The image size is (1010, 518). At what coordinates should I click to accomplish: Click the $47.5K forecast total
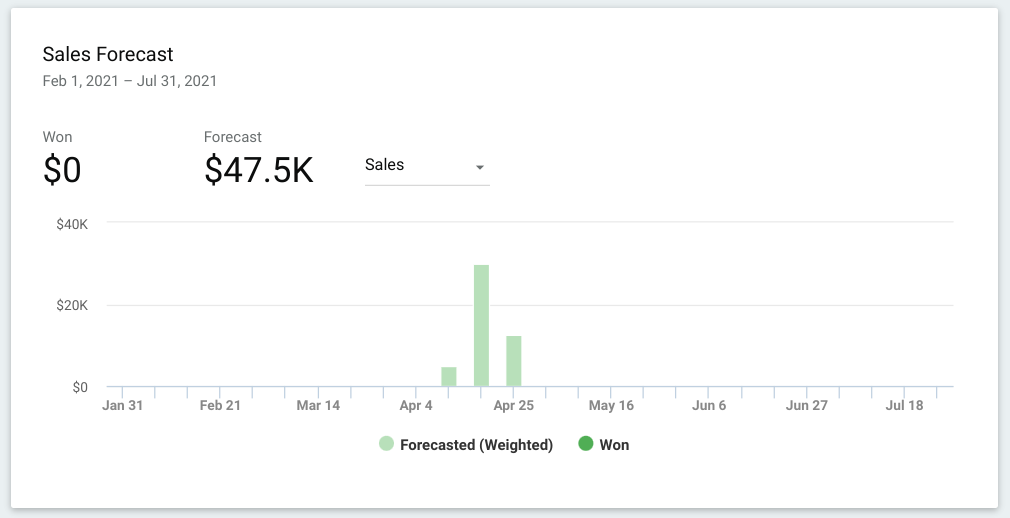pyautogui.click(x=259, y=170)
